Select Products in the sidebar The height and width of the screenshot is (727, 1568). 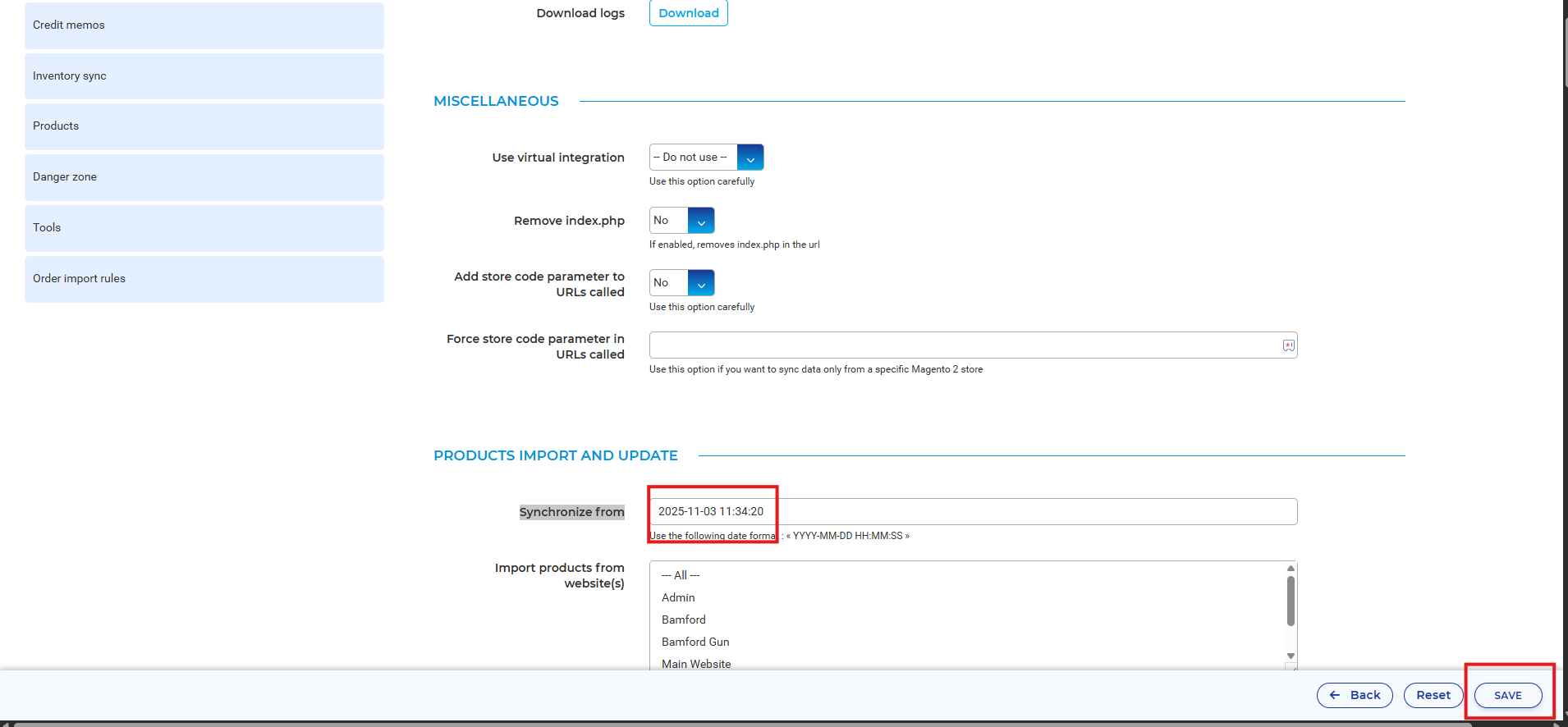click(x=204, y=126)
